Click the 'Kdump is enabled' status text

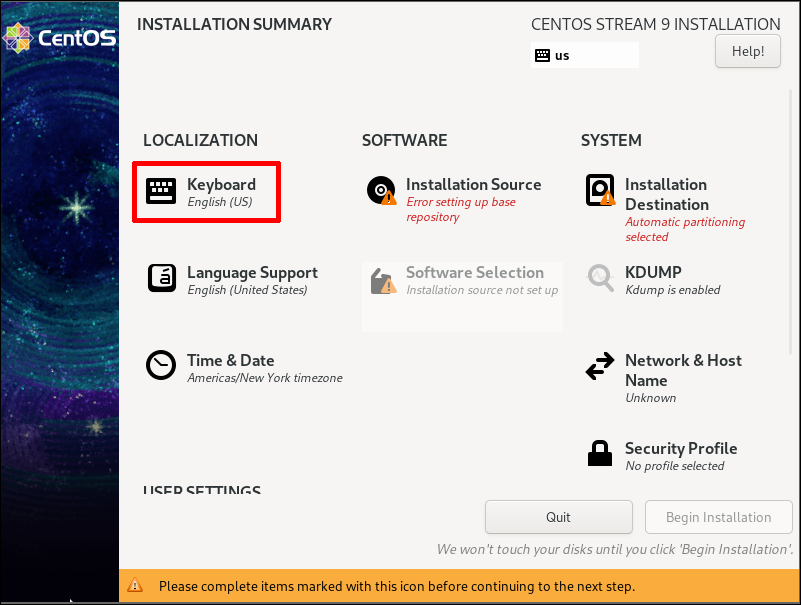pos(673,290)
